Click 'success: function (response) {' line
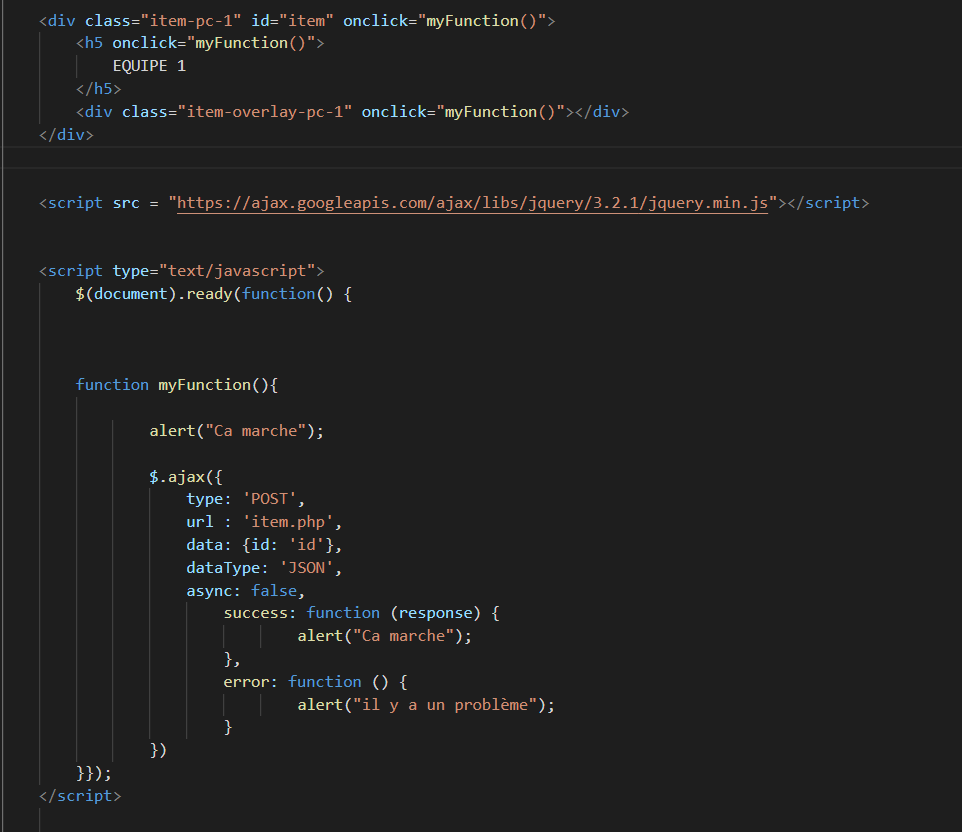The width and height of the screenshot is (962, 832). [x=361, y=613]
